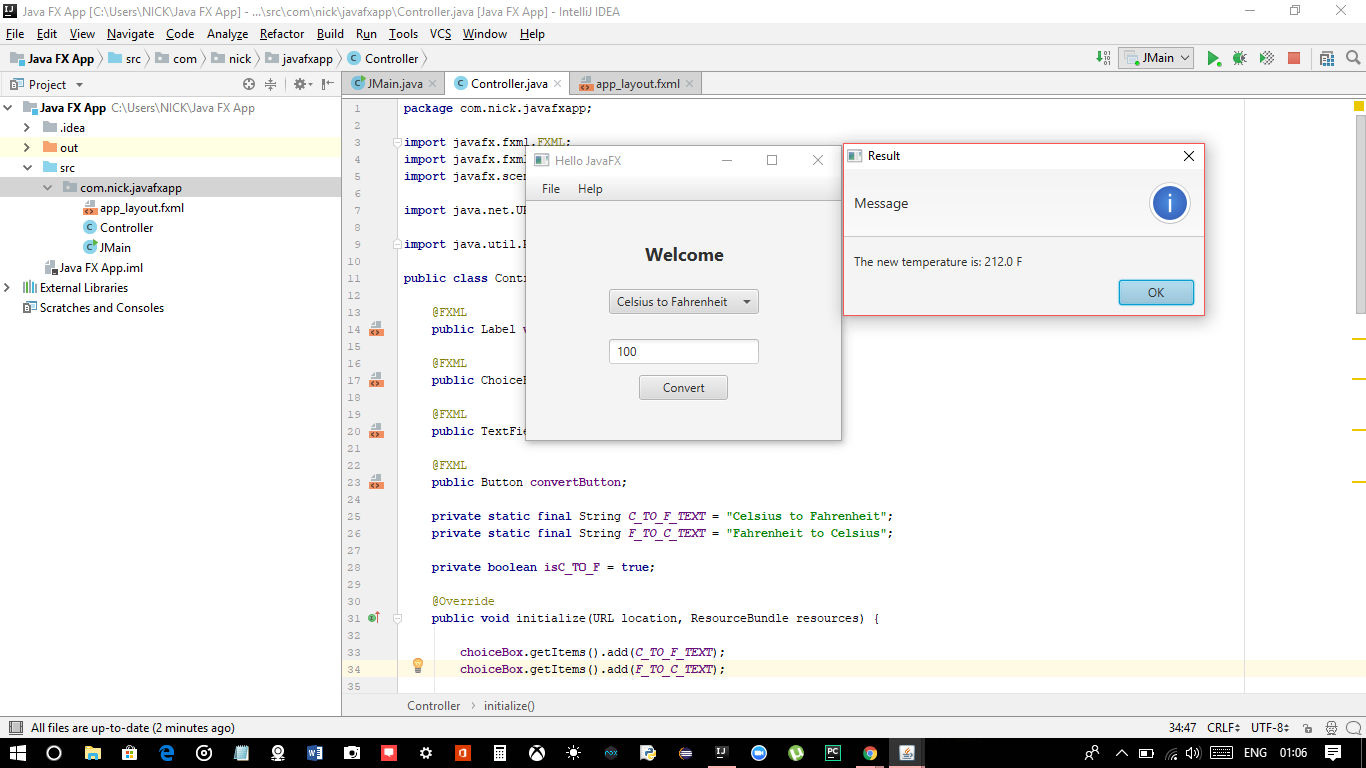The image size is (1366, 768).
Task: Open Microsoft Edge from taskbar
Action: [x=167, y=753]
